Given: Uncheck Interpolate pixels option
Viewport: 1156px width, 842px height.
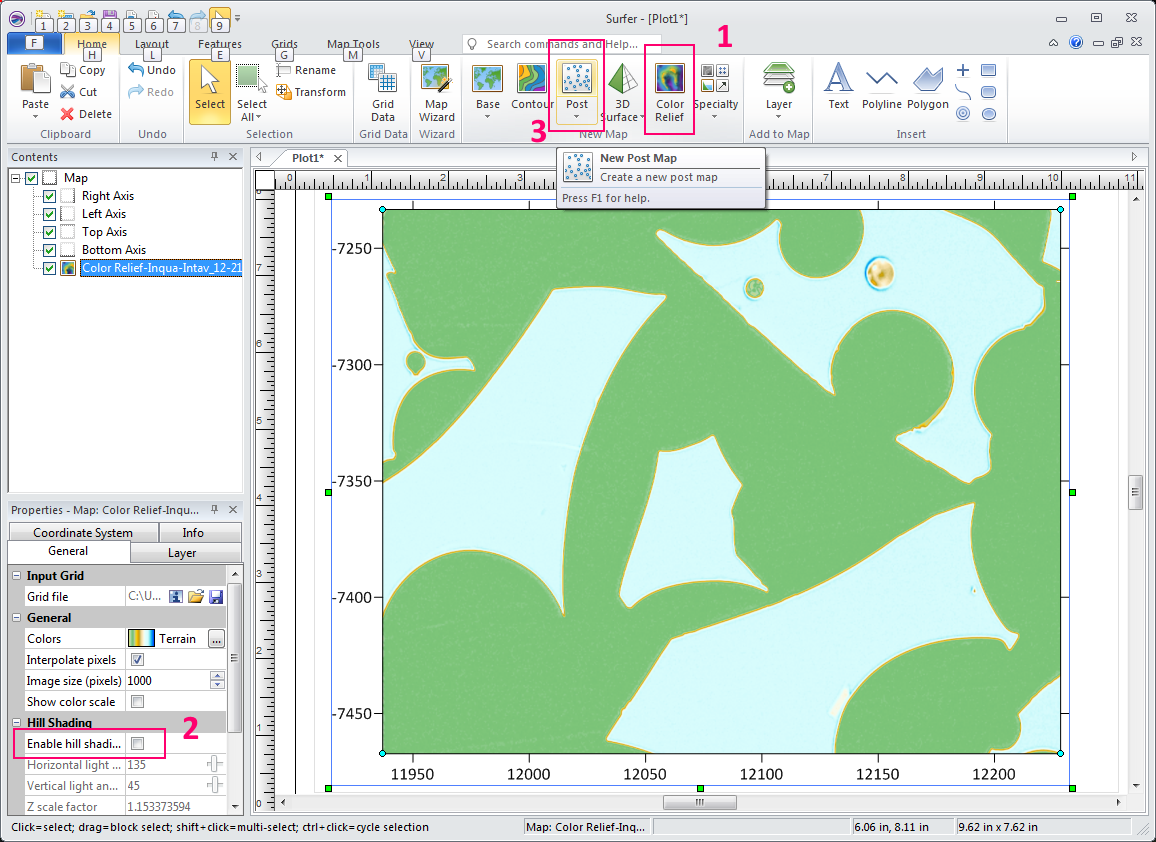Looking at the screenshot, I should coord(138,660).
